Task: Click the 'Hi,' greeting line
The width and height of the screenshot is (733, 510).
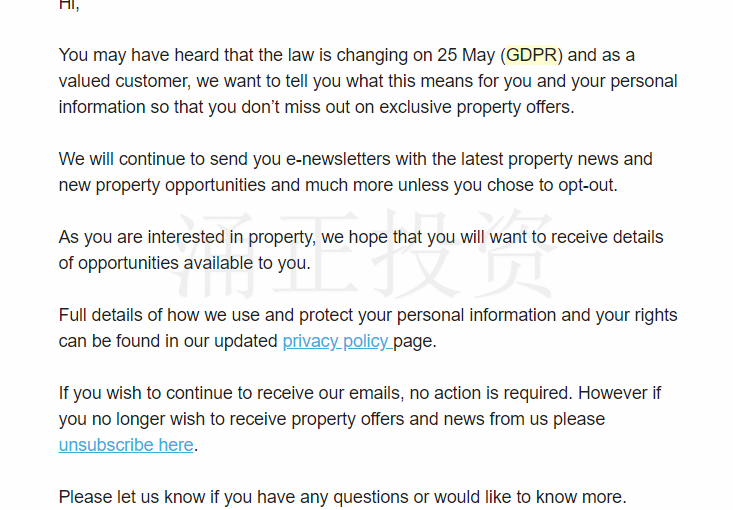Action: [x=69, y=6]
